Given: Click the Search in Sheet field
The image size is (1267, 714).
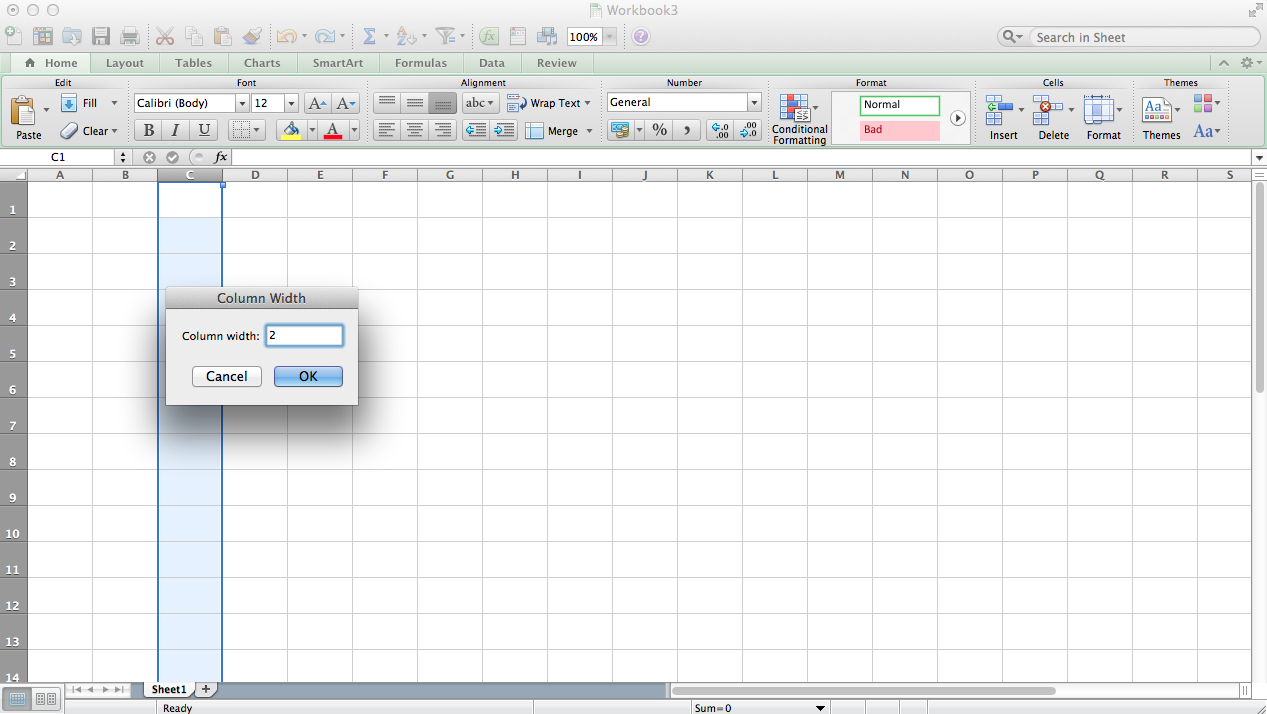Looking at the screenshot, I should 1144,37.
